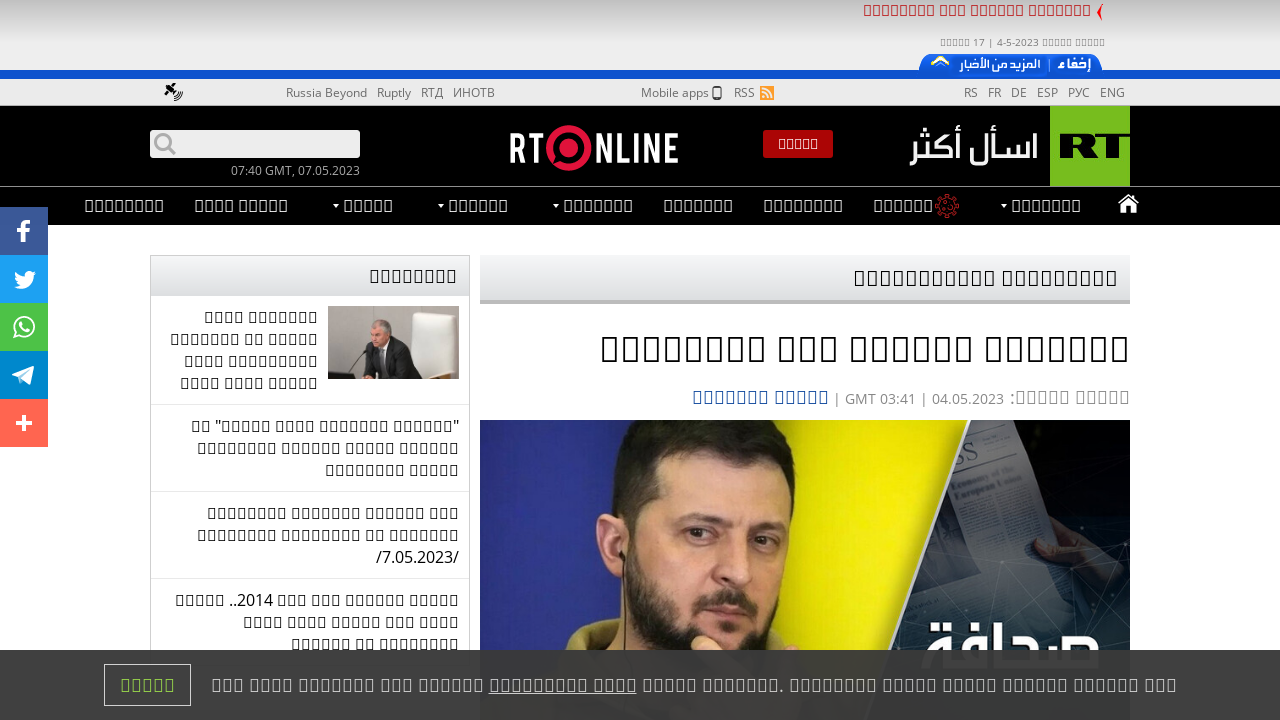1280x720 pixels.
Task: Click the sidebar section header title
Action: click(x=413, y=276)
